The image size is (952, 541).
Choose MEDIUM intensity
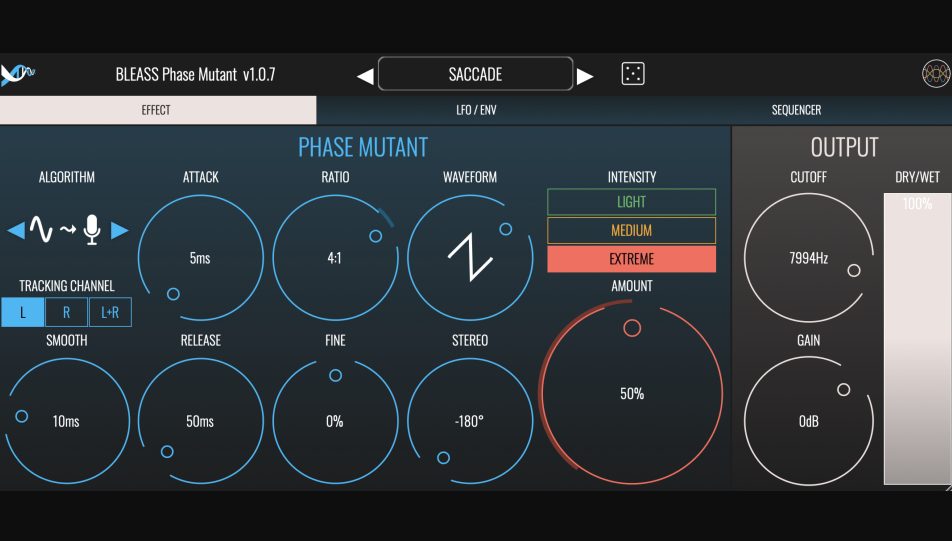(631, 230)
